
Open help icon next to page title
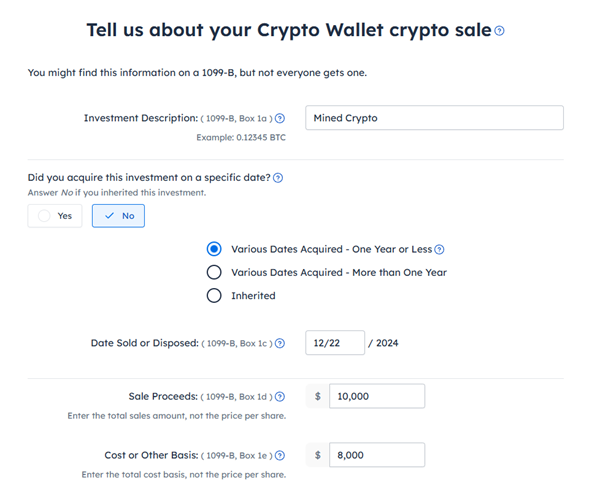coord(499,31)
